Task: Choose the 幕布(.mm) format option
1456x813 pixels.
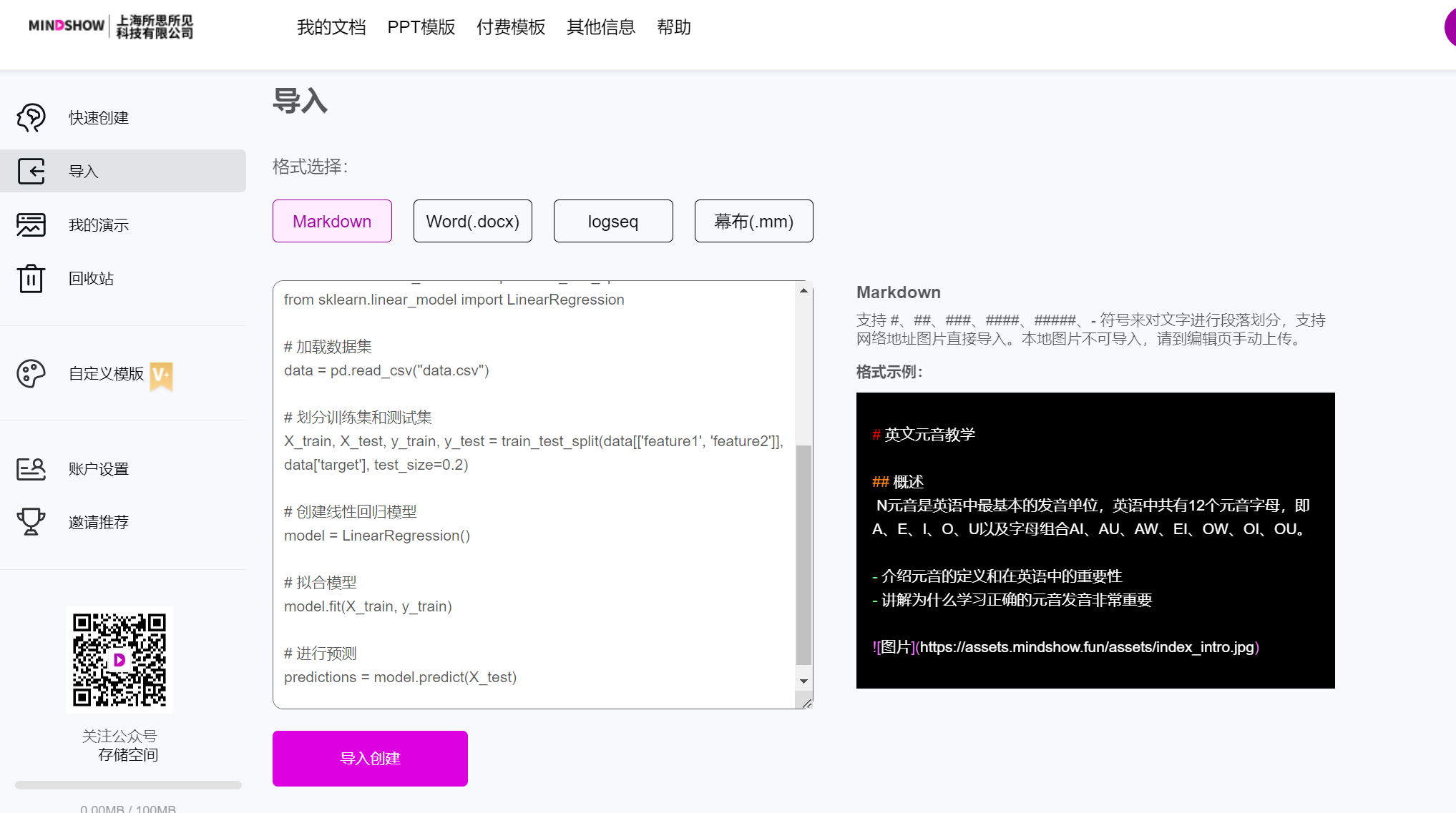Action: pos(753,221)
